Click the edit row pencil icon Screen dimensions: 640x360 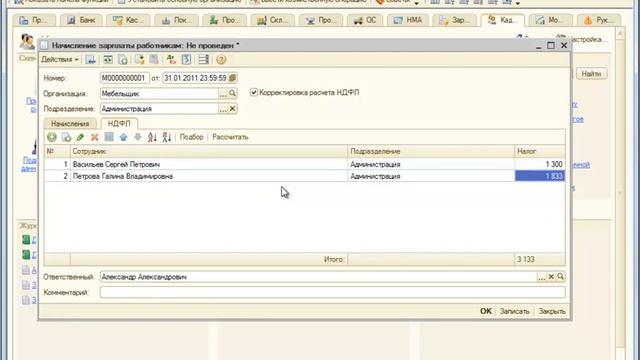point(80,137)
